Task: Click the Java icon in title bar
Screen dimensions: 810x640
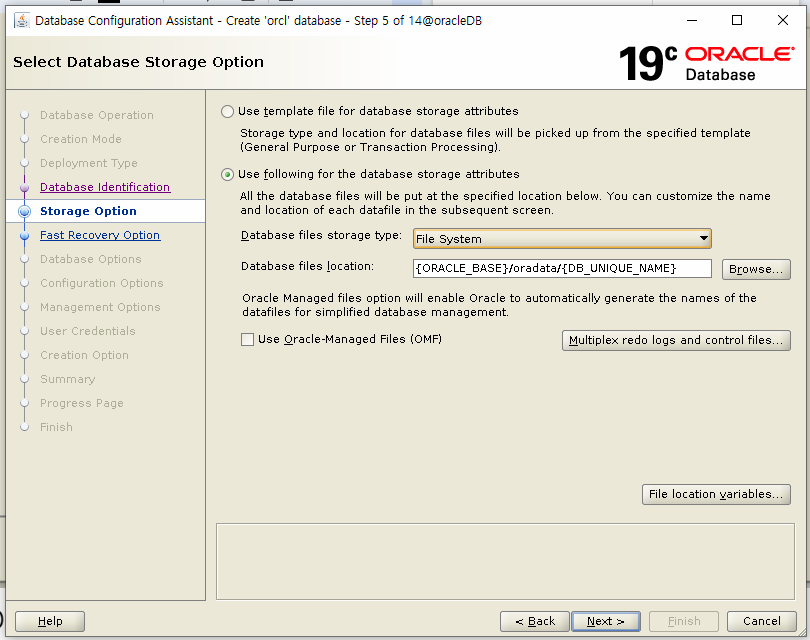Action: point(22,21)
